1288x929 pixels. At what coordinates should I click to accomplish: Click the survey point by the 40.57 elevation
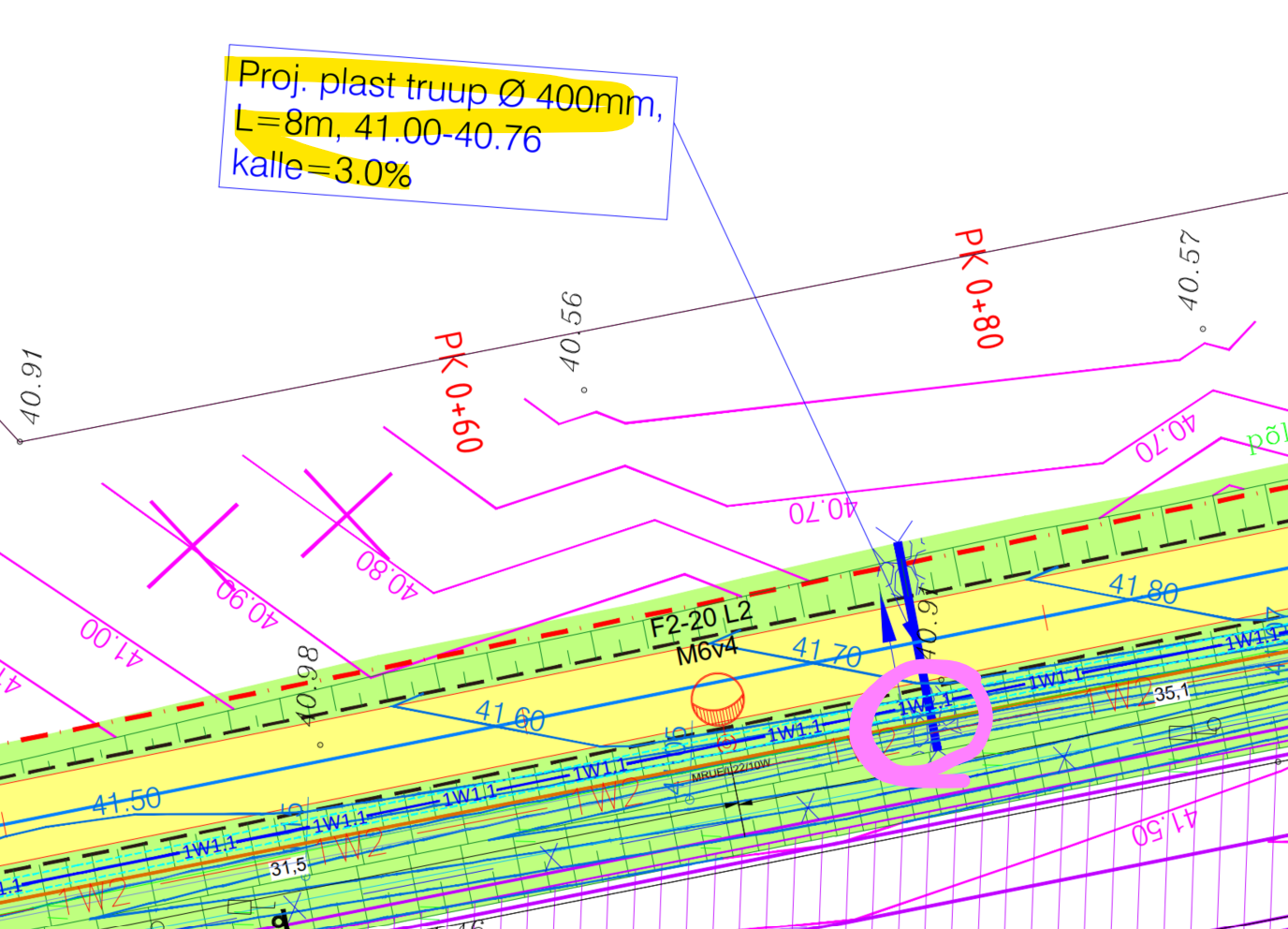click(1203, 329)
